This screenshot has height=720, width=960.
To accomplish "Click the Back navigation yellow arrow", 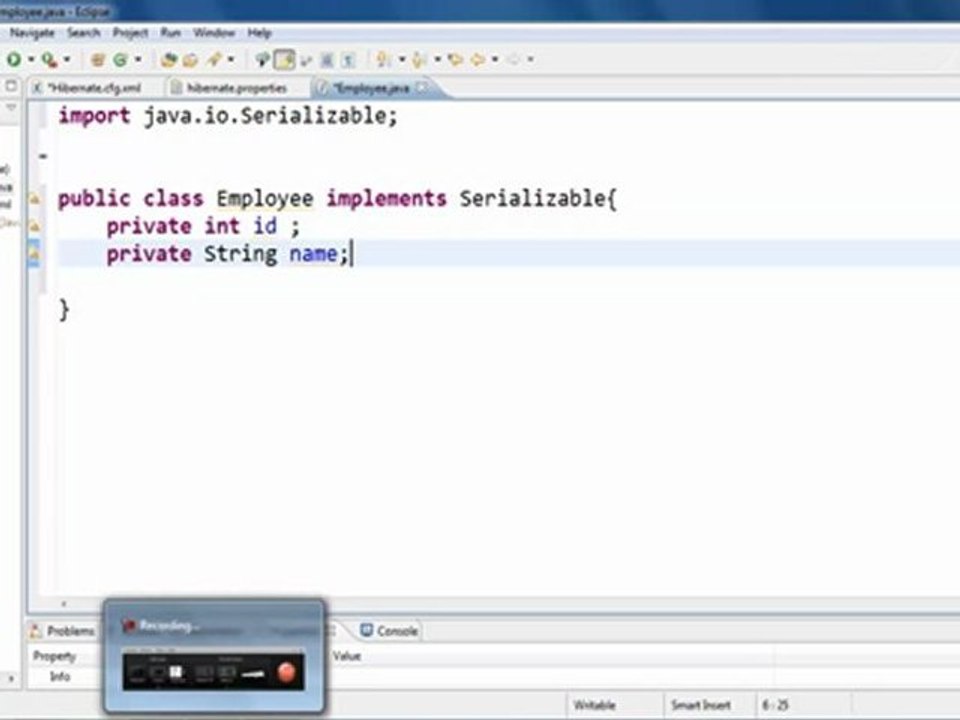I will (478, 59).
